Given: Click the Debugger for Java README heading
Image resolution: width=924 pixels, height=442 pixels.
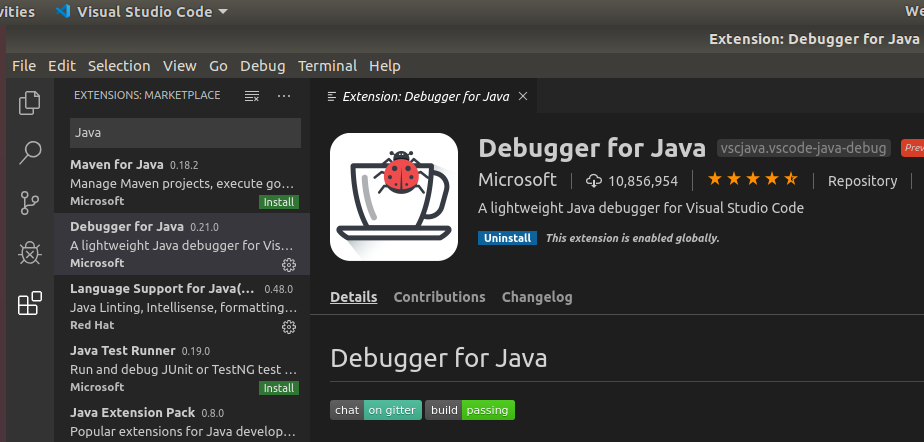Looking at the screenshot, I should click(x=438, y=358).
